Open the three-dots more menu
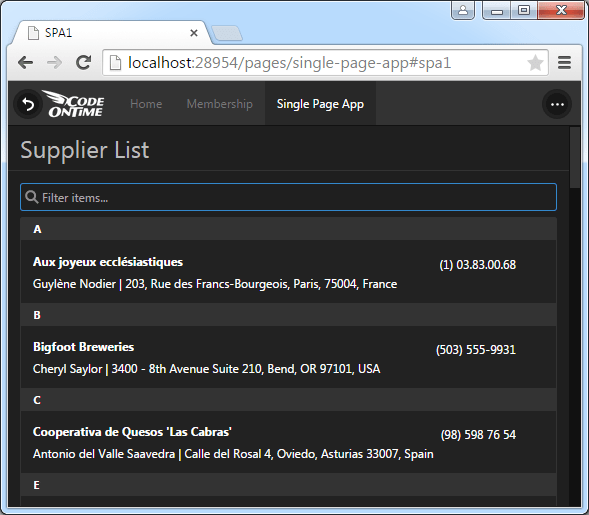This screenshot has height=515, width=589. pos(557,104)
